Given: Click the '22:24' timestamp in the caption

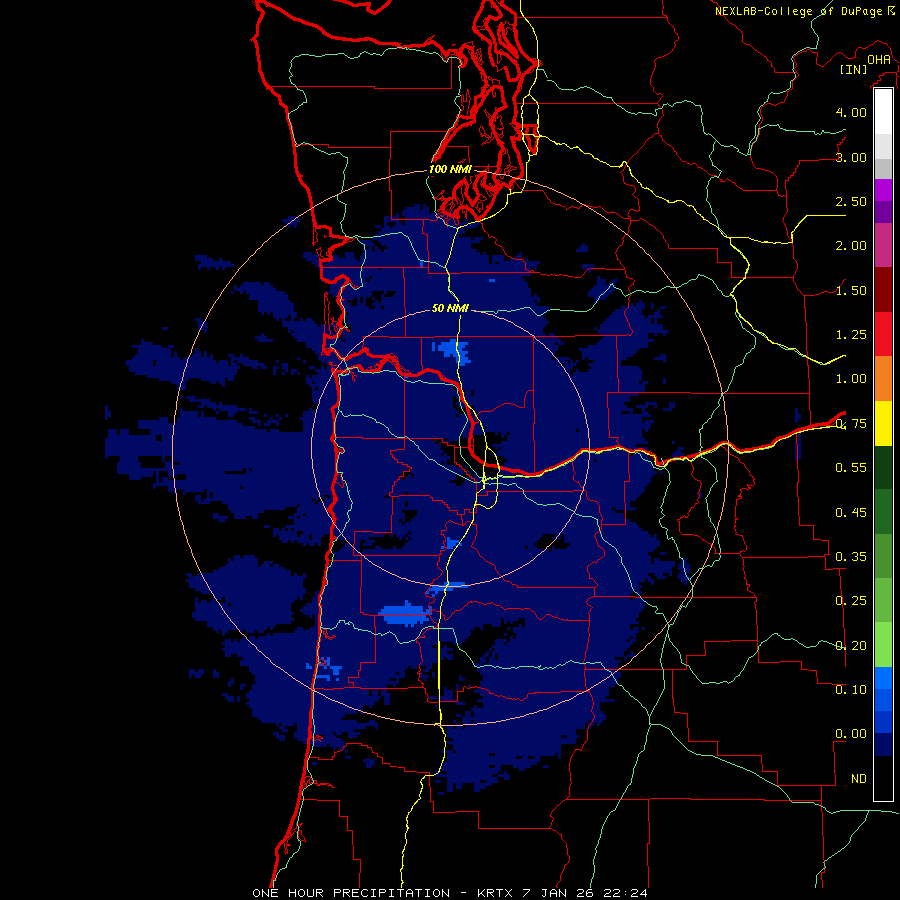Looking at the screenshot, I should (x=627, y=893).
